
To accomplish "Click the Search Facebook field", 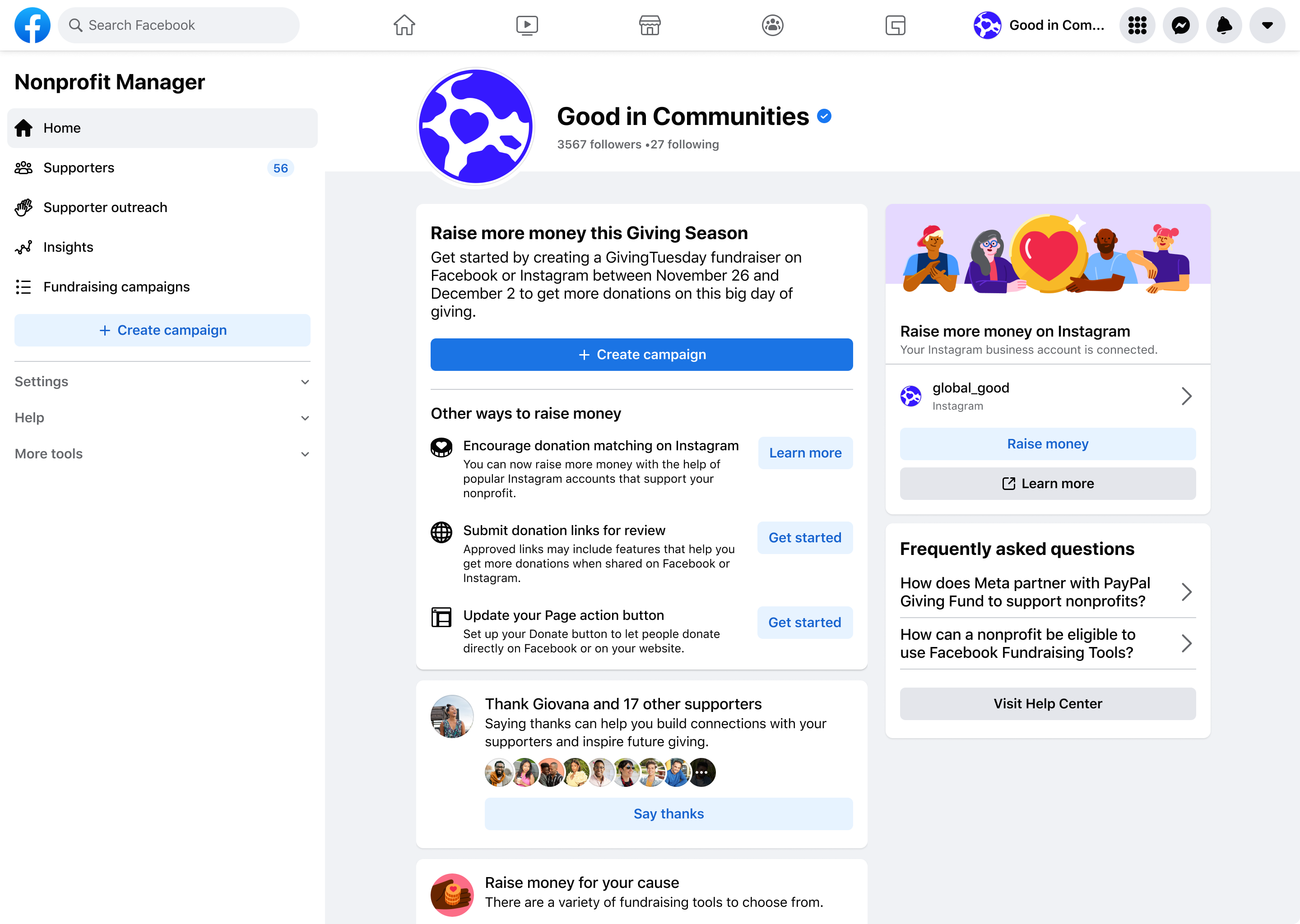I will click(x=179, y=25).
